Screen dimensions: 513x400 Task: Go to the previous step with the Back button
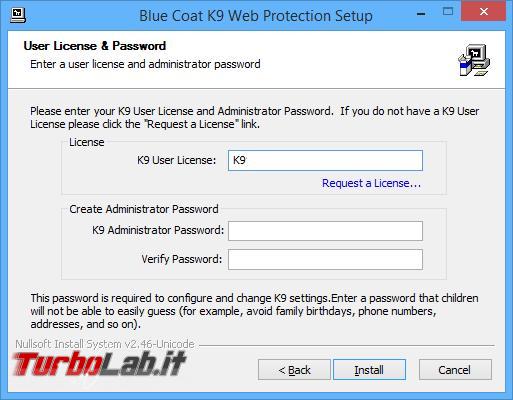[x=294, y=370]
